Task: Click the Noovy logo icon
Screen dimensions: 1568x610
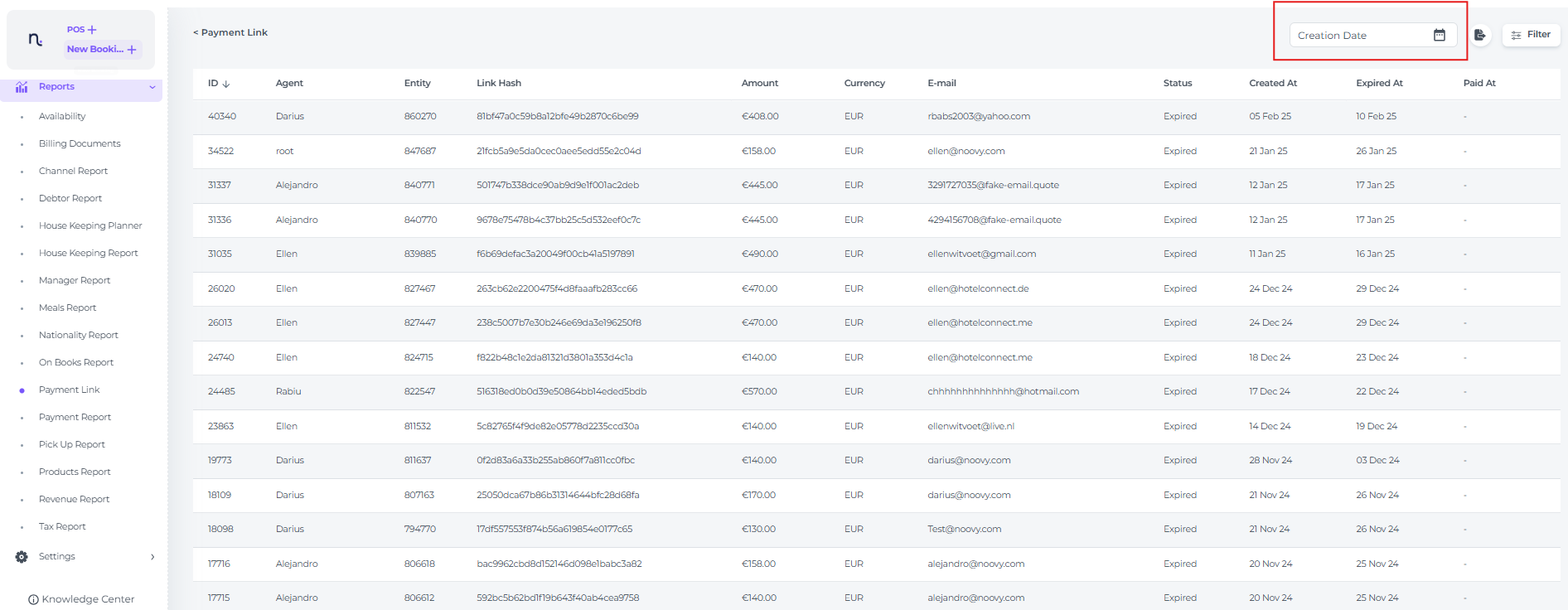Action: click(x=35, y=39)
